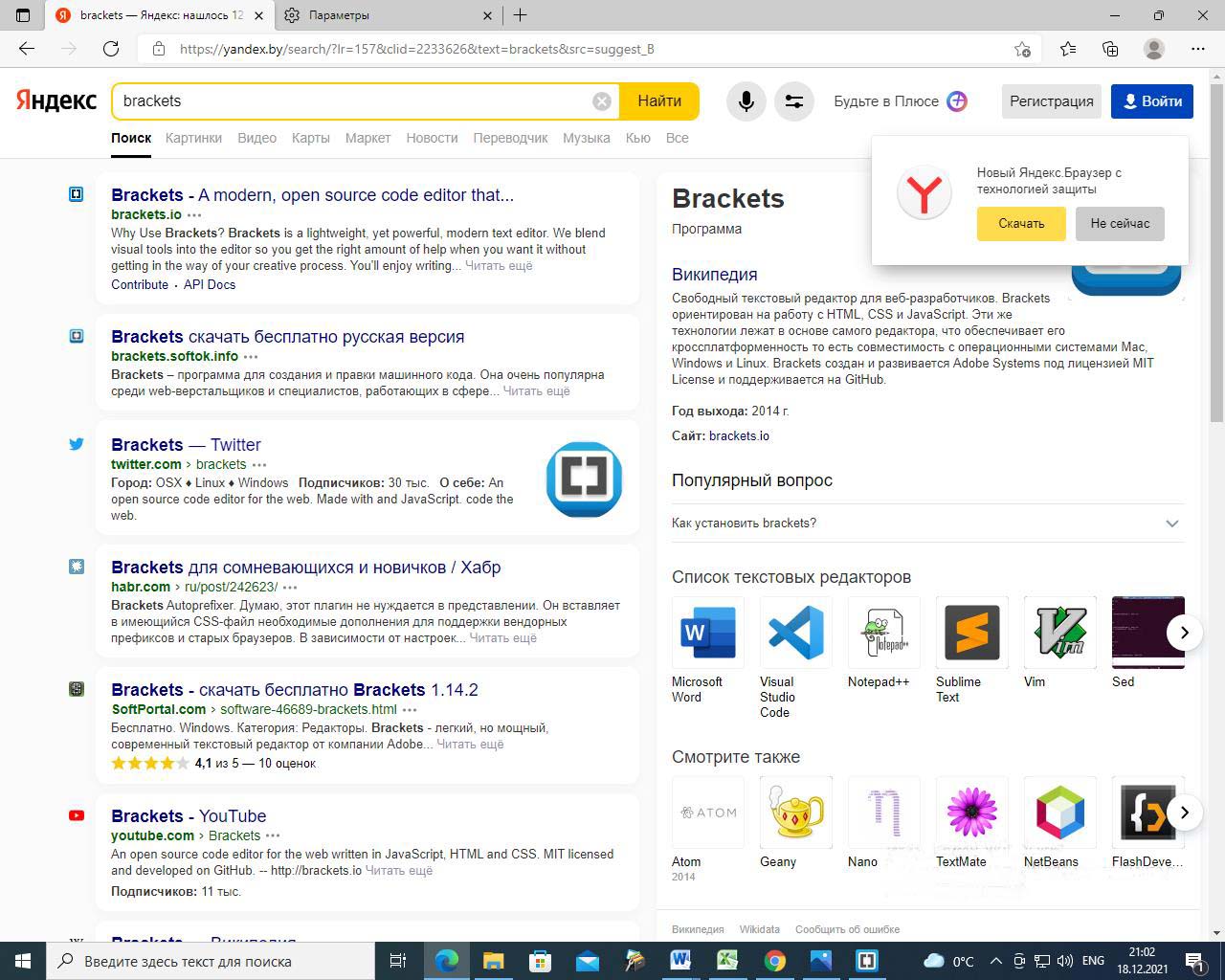This screenshot has height=980, width=1225.
Task: Open Visual Studio Code thumbnail
Action: pos(795,633)
